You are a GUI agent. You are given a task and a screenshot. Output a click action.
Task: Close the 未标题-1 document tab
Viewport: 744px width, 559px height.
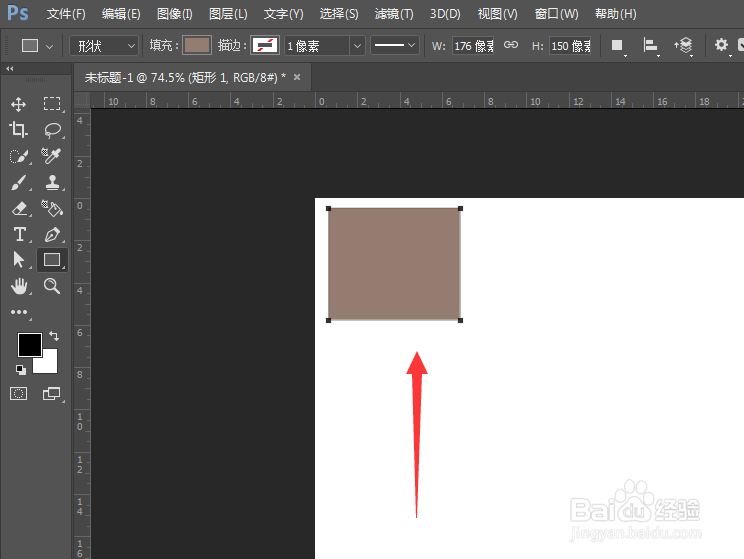(297, 77)
